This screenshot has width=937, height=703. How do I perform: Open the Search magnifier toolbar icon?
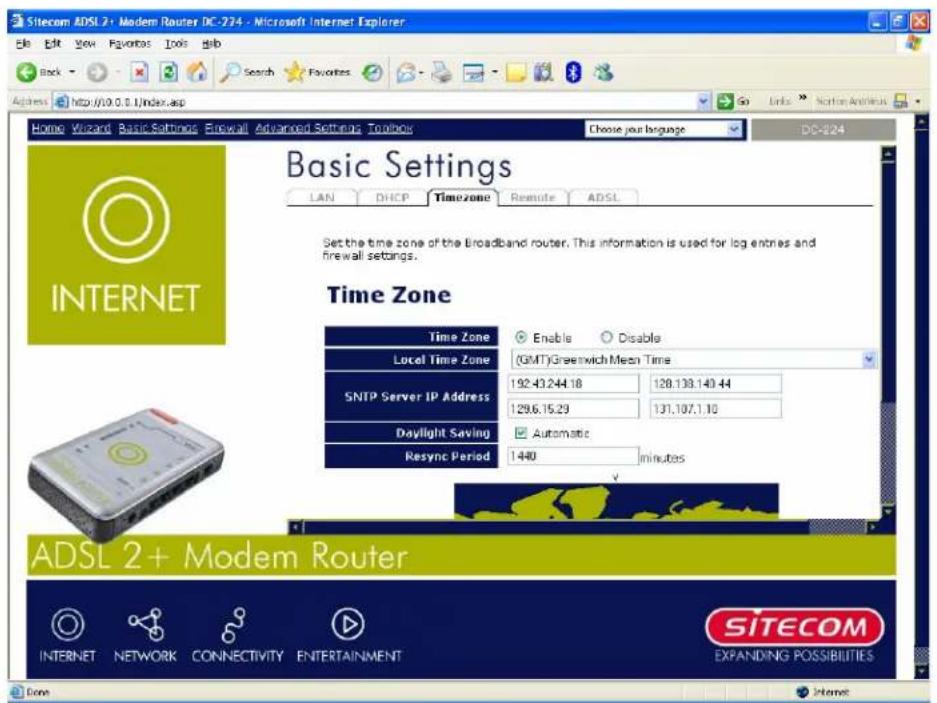(230, 72)
